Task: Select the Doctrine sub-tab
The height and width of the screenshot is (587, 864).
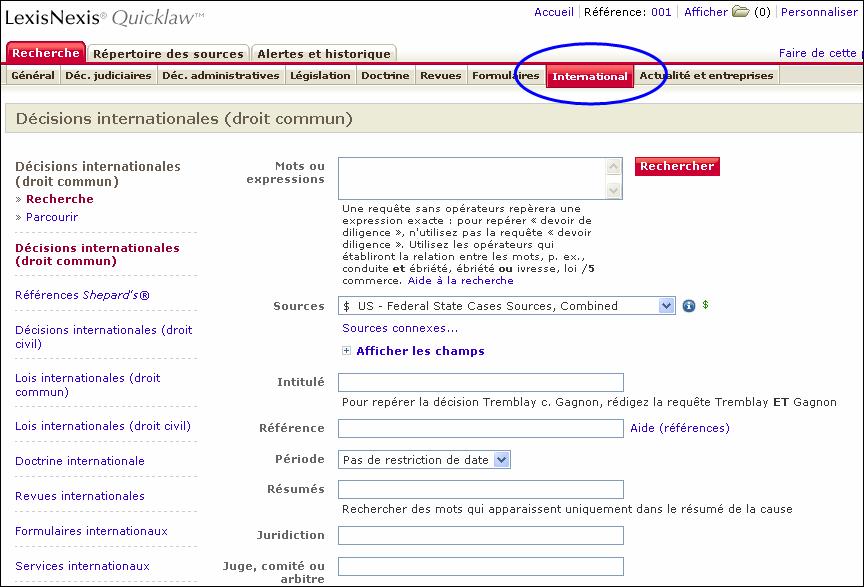Action: (385, 76)
